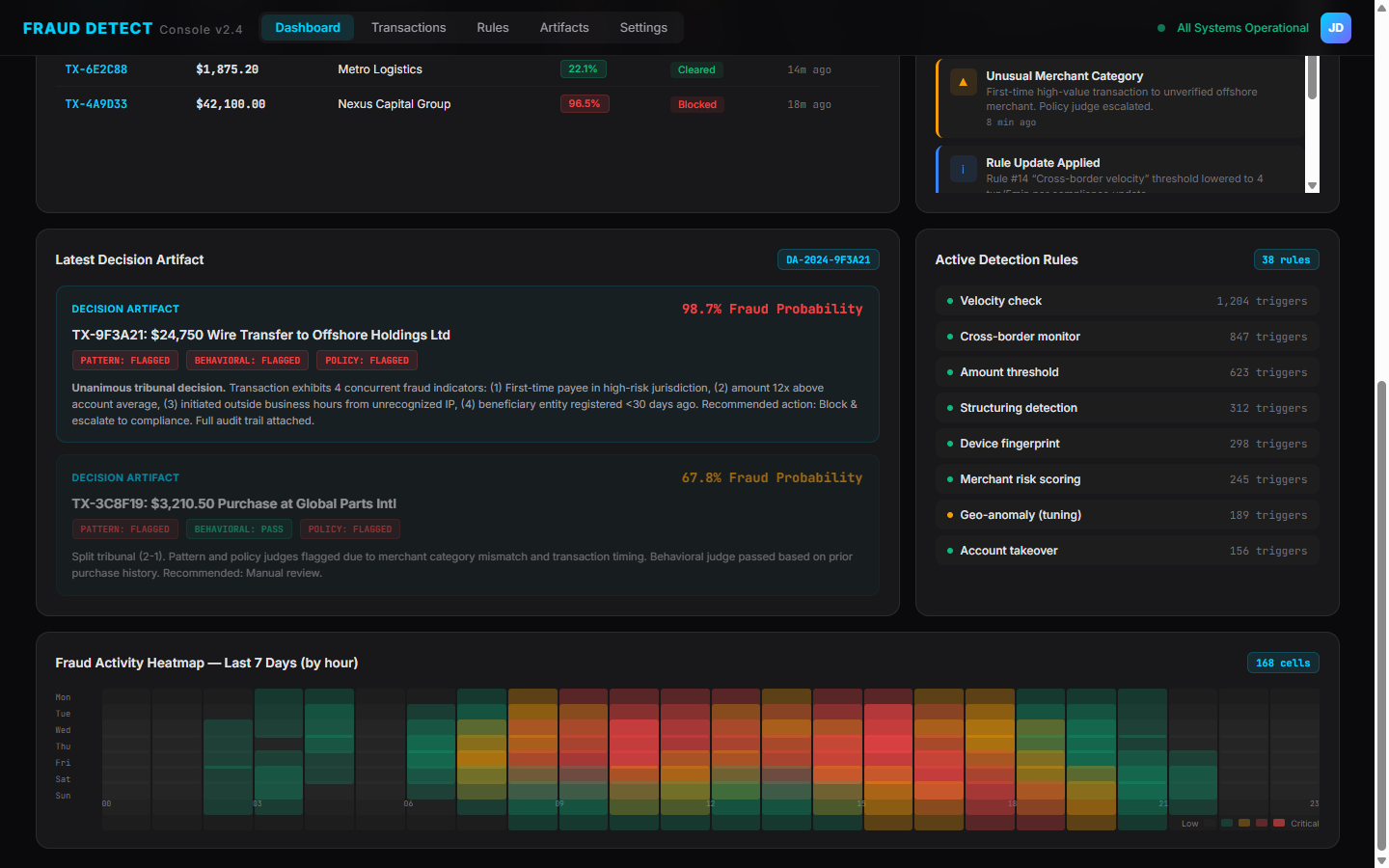Viewport: 1389px width, 868px height.
Task: Click the status dot beside Cross-border monitor
Action: pyautogui.click(x=948, y=336)
